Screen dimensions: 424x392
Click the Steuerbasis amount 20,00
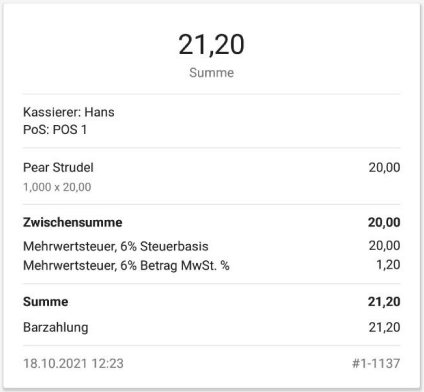tap(384, 246)
